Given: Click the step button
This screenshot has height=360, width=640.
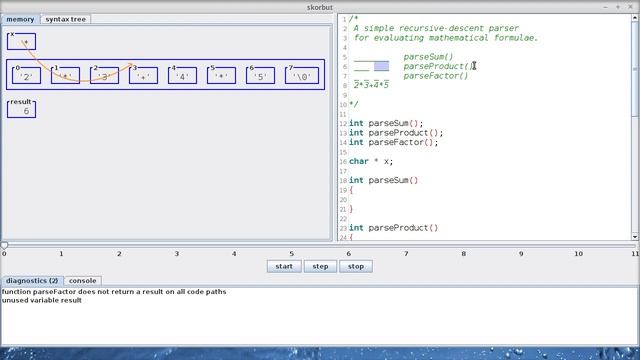Looking at the screenshot, I should (x=320, y=266).
